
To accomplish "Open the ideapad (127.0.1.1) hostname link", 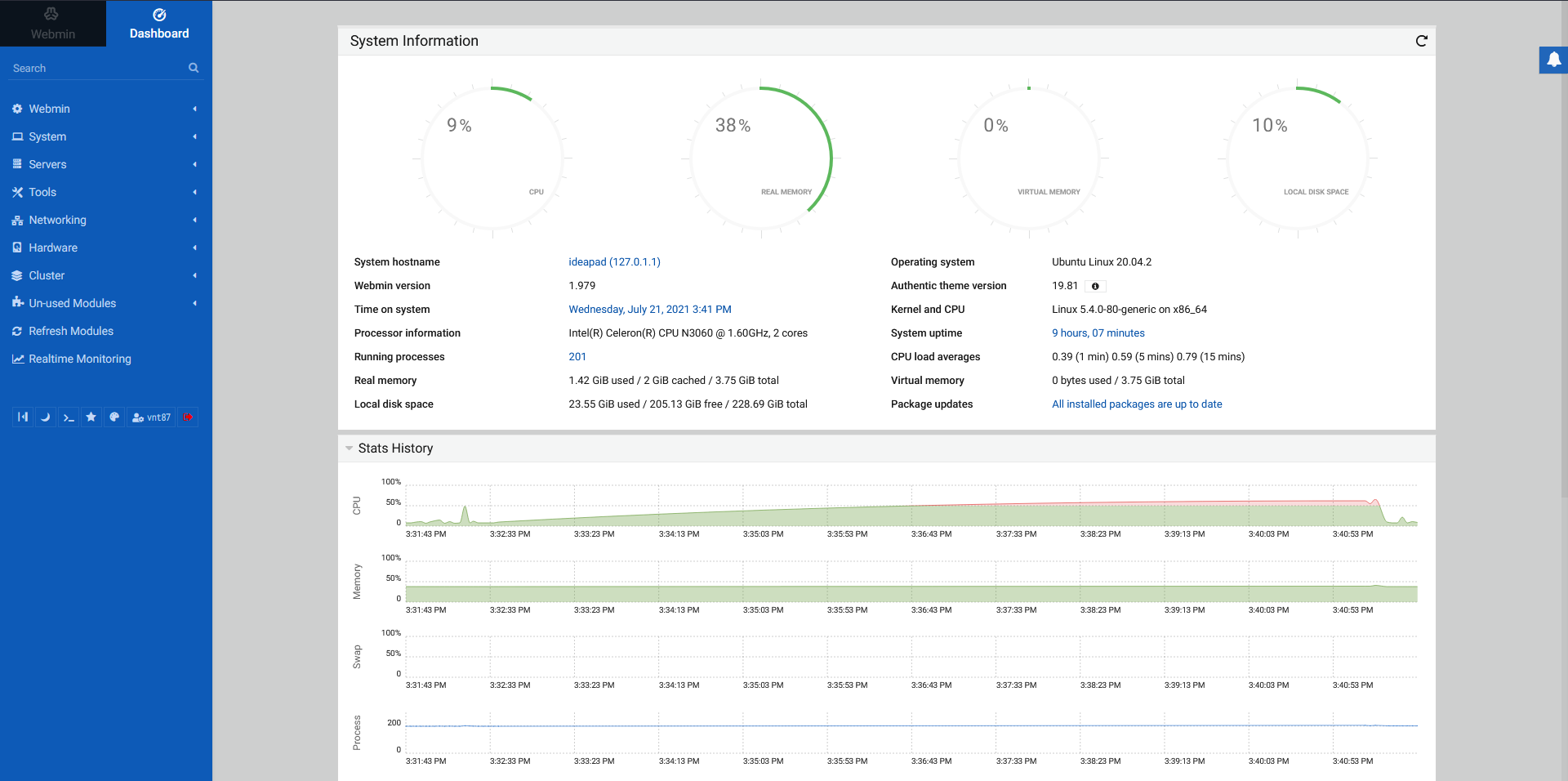I will [x=614, y=262].
